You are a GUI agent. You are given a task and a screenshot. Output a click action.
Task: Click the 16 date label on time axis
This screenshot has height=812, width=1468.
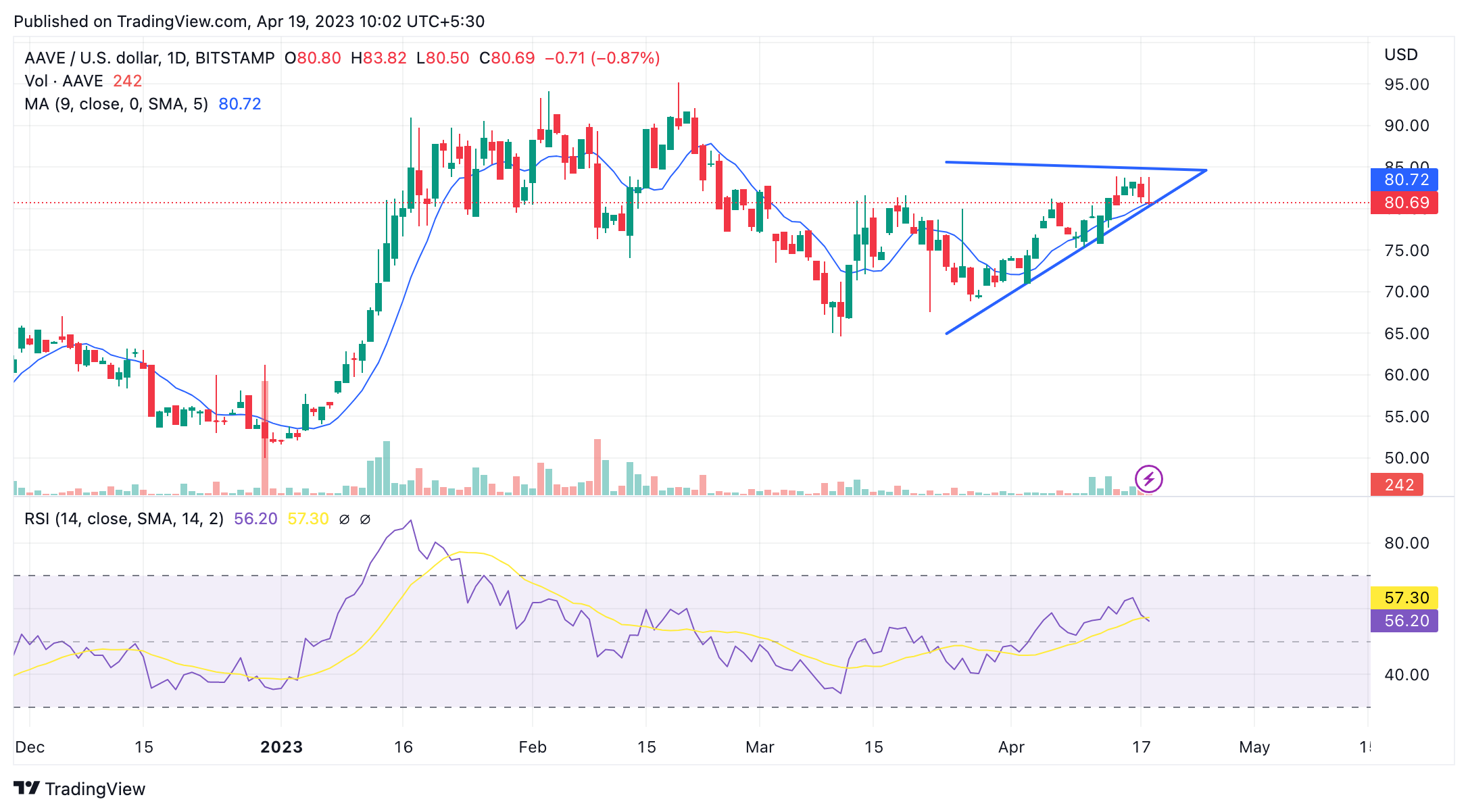[403, 747]
